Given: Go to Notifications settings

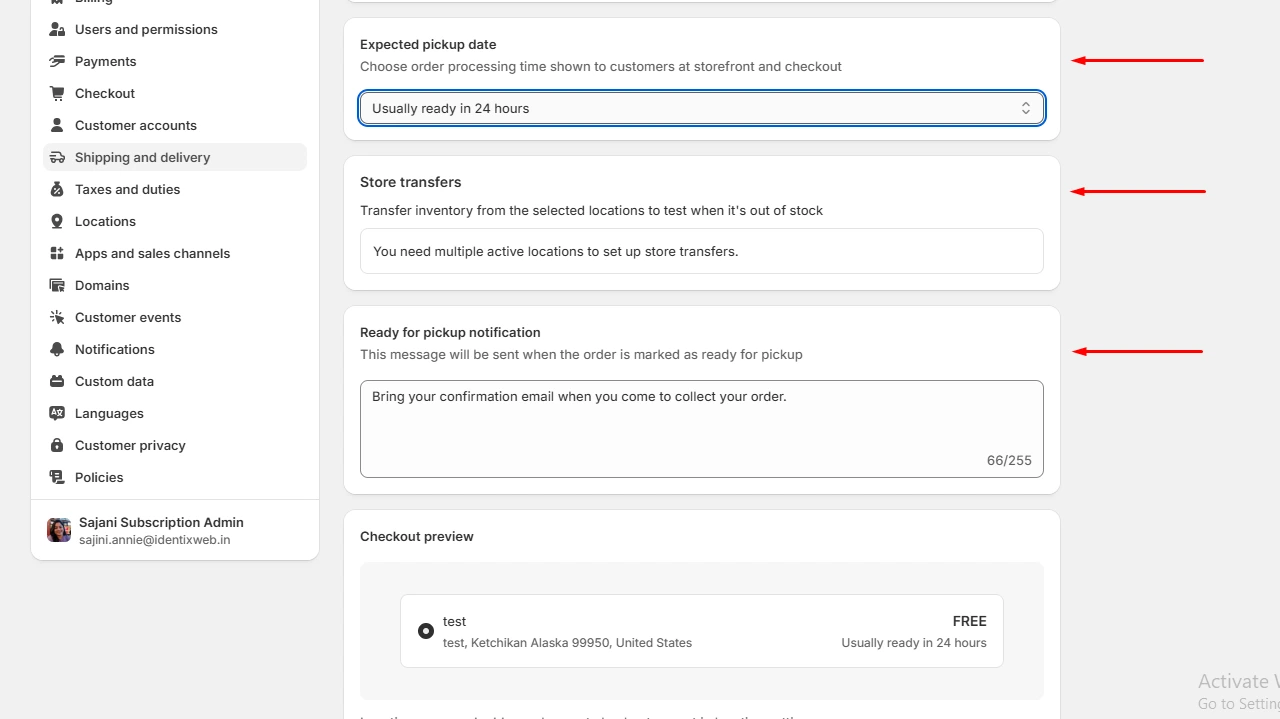Looking at the screenshot, I should (x=175, y=349).
